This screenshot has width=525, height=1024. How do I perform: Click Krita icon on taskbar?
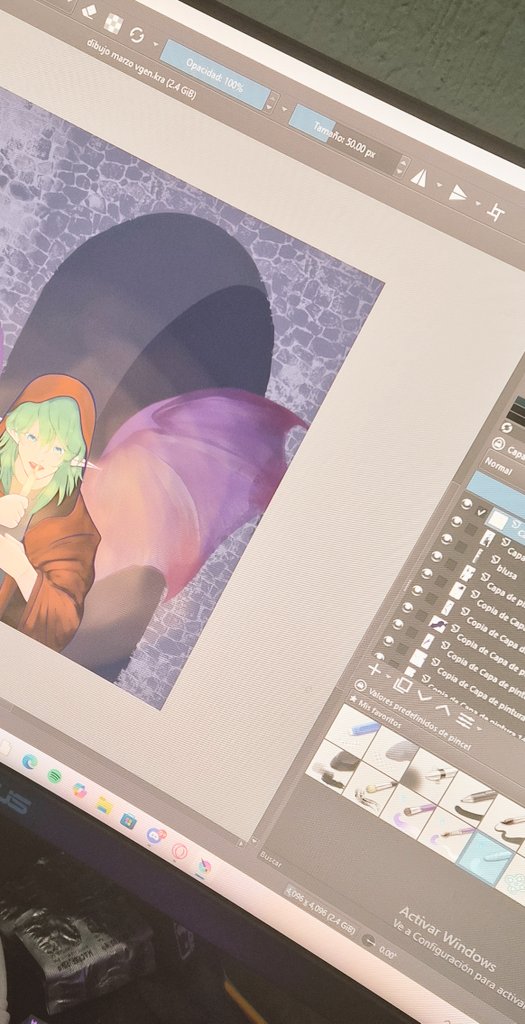click(204, 867)
